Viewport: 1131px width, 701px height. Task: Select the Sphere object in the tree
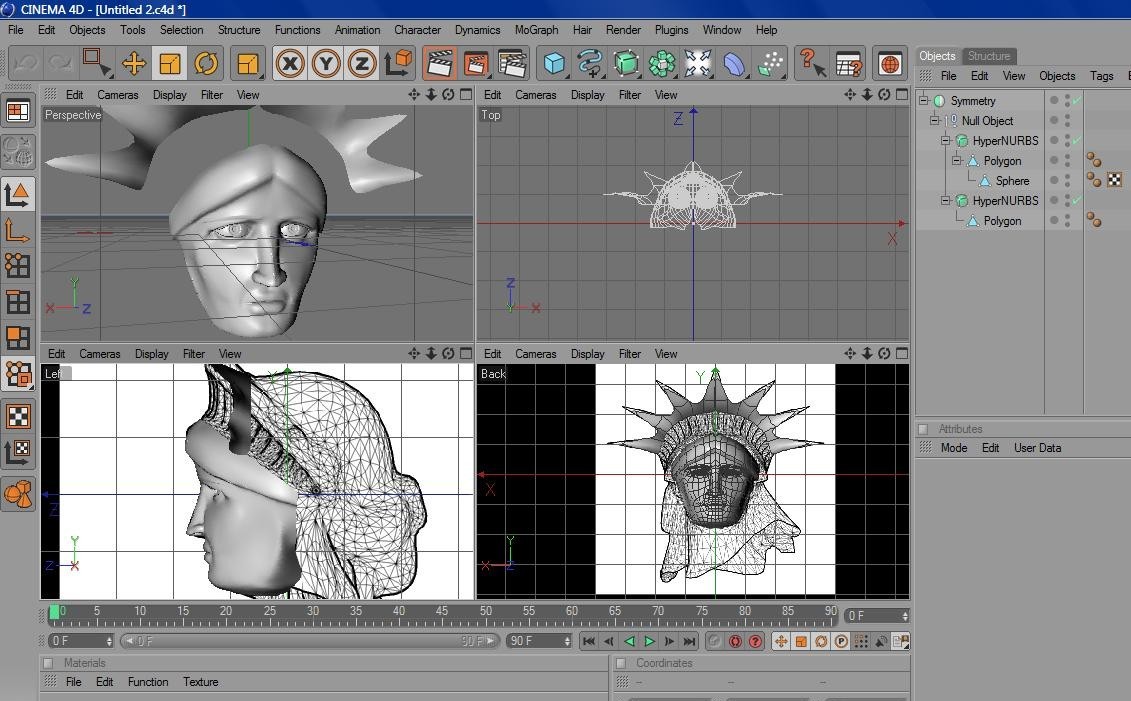[x=1012, y=180]
